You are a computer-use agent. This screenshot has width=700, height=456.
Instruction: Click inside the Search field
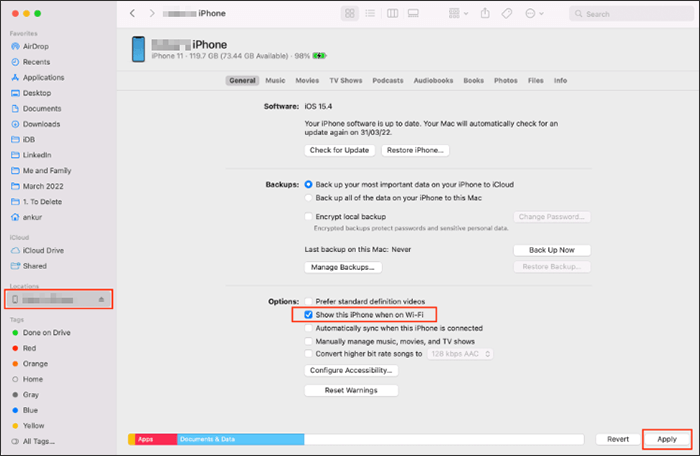click(631, 14)
